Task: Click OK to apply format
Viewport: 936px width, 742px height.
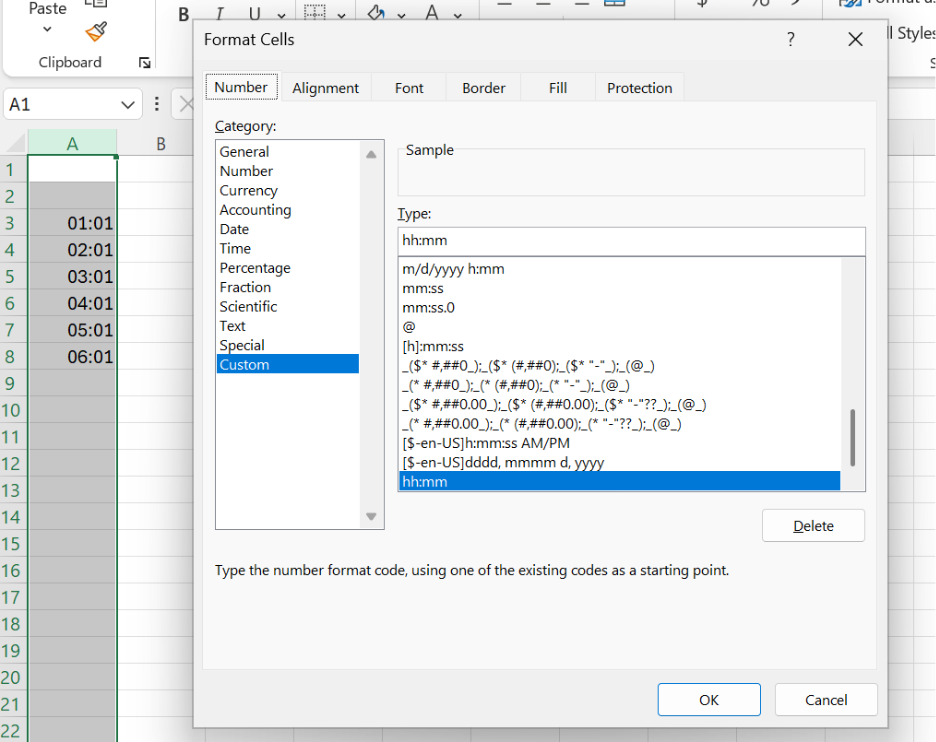Action: point(709,700)
